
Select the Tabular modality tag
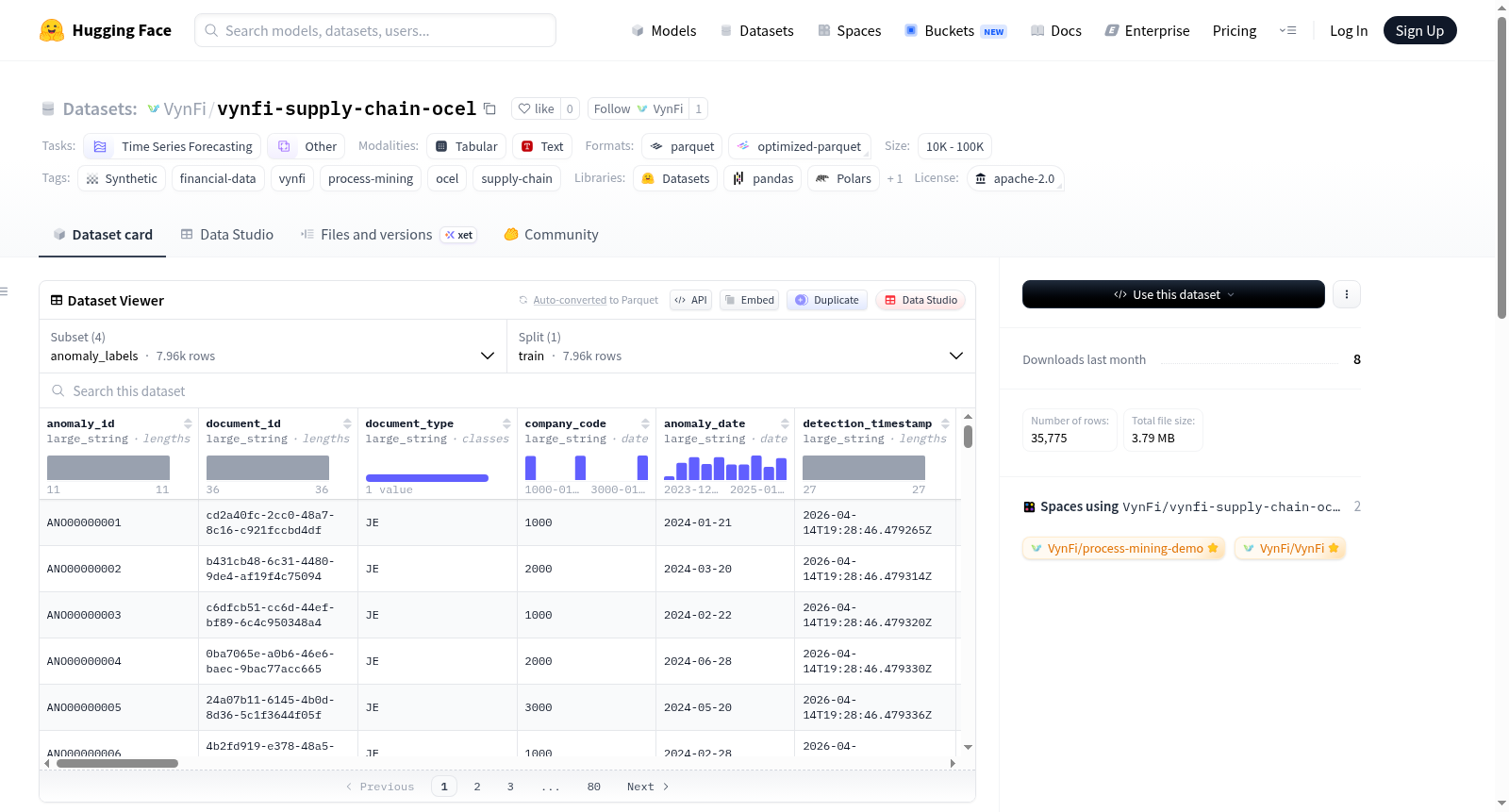coord(467,146)
